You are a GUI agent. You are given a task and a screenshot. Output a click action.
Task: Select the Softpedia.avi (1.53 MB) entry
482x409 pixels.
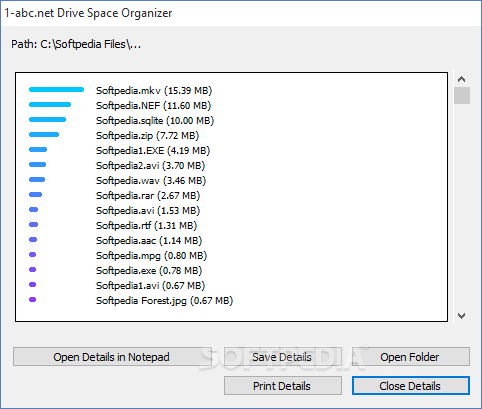tap(148, 211)
